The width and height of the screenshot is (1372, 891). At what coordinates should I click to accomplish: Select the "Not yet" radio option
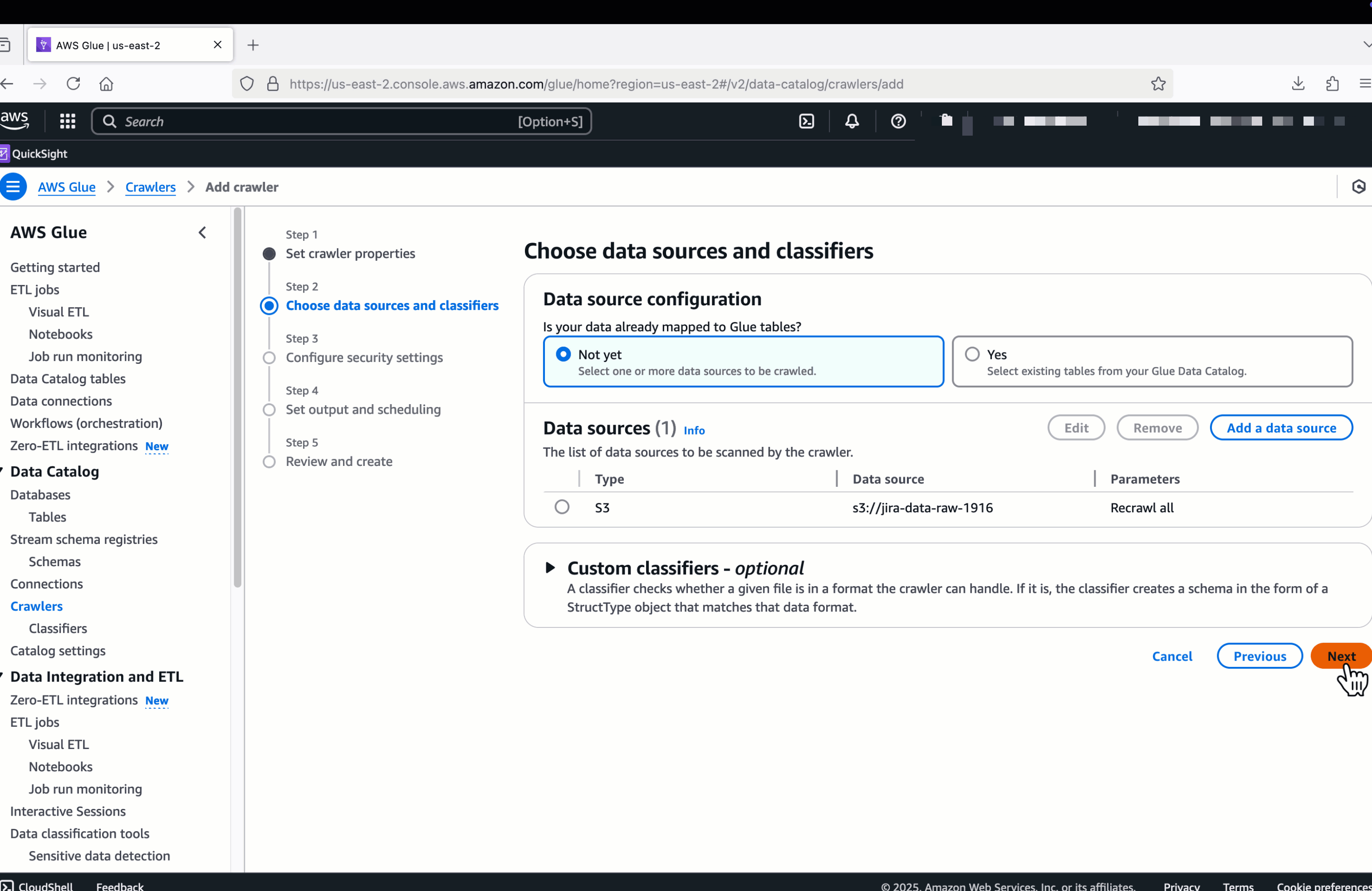563,354
